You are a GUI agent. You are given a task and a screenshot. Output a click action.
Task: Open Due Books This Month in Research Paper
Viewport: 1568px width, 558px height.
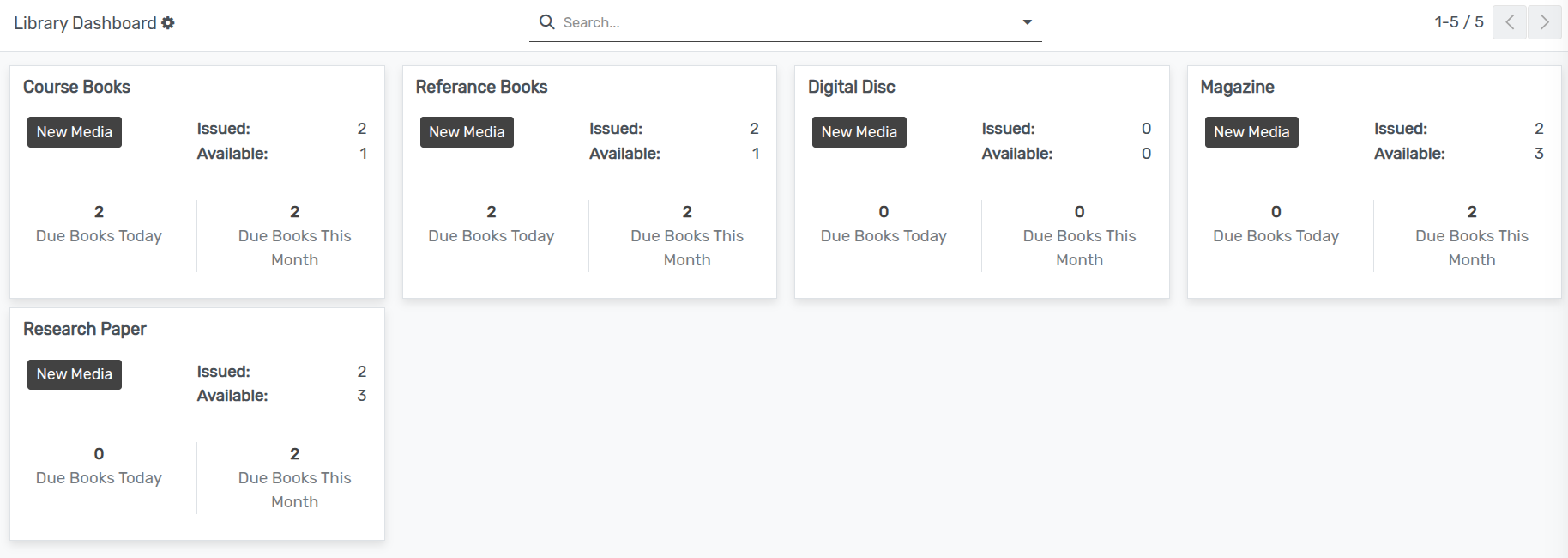click(294, 478)
